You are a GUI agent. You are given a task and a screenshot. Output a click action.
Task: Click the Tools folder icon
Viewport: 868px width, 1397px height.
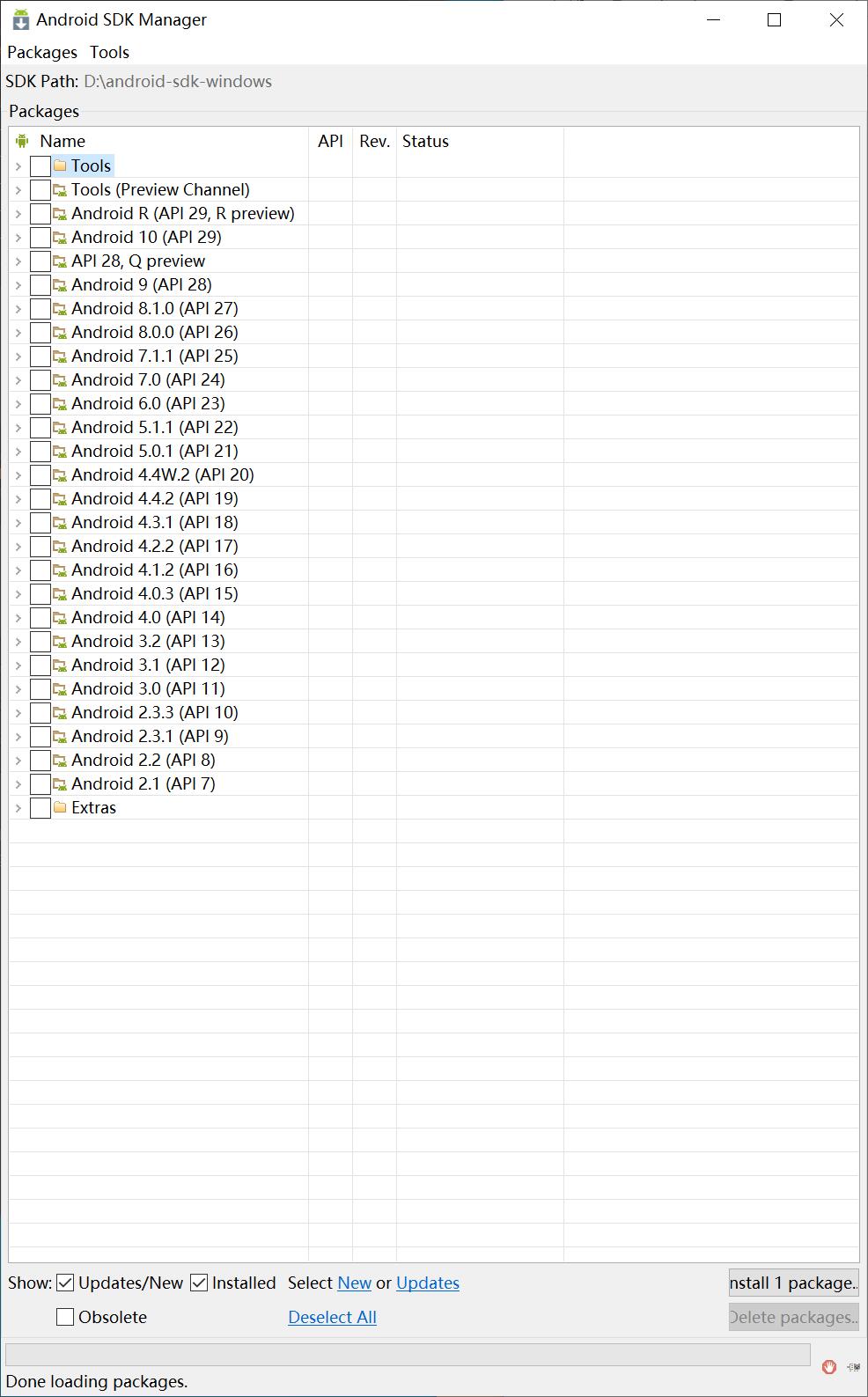60,165
